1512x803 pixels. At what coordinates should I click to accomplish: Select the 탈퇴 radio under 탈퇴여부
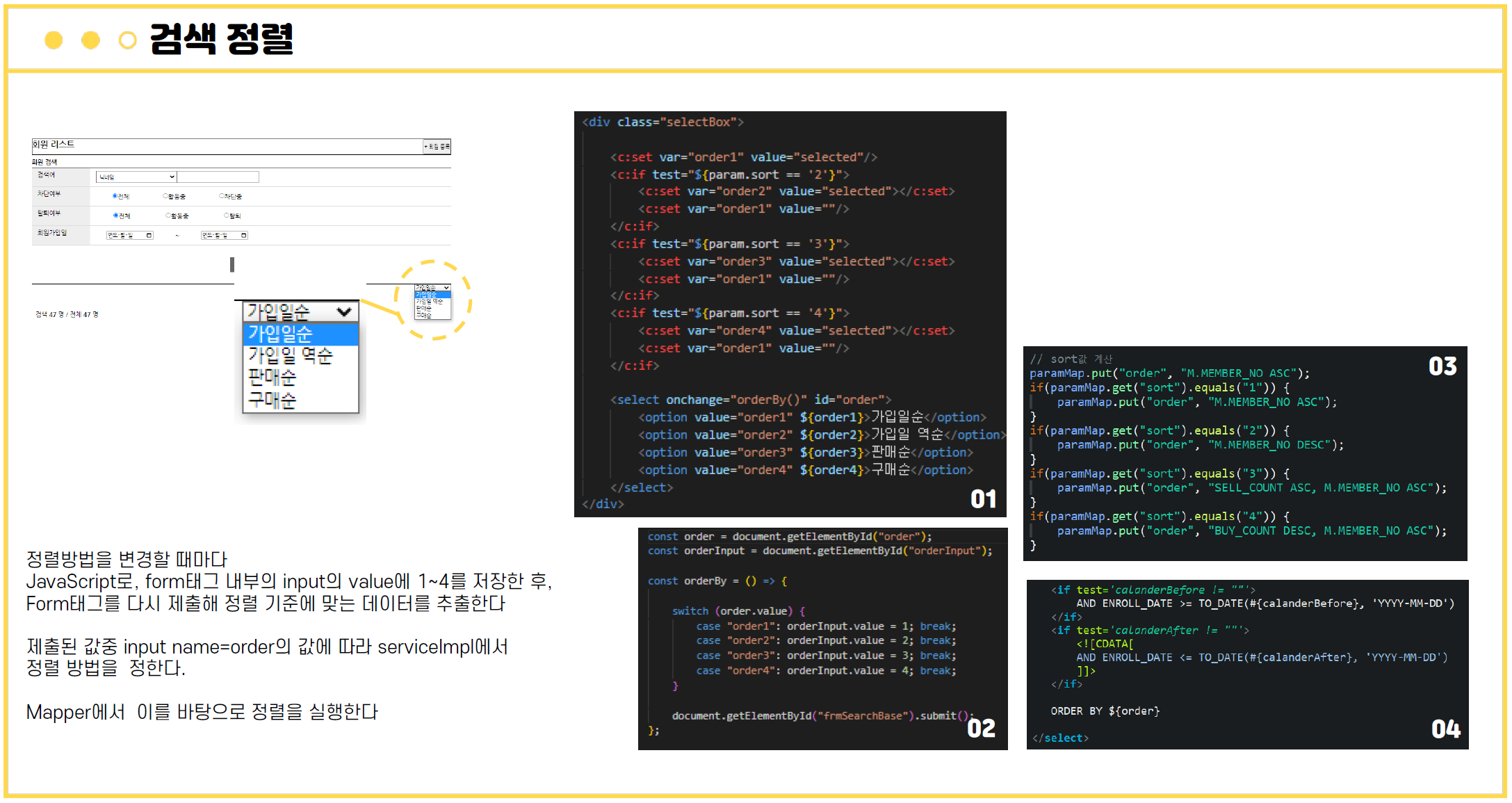tap(225, 216)
